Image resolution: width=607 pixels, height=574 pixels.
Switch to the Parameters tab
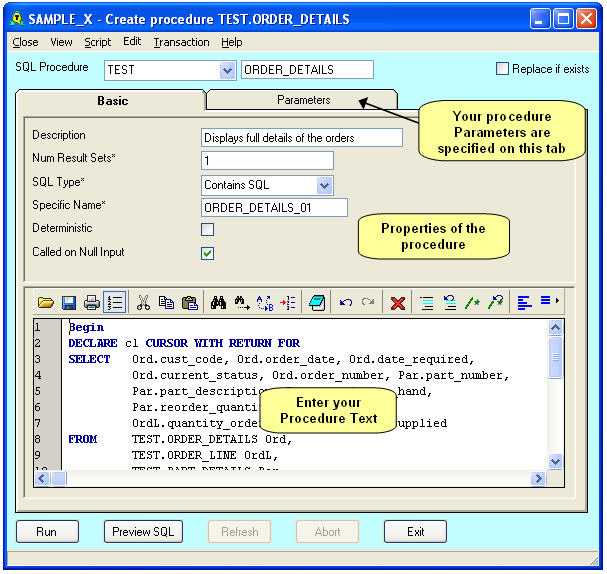tap(303, 100)
